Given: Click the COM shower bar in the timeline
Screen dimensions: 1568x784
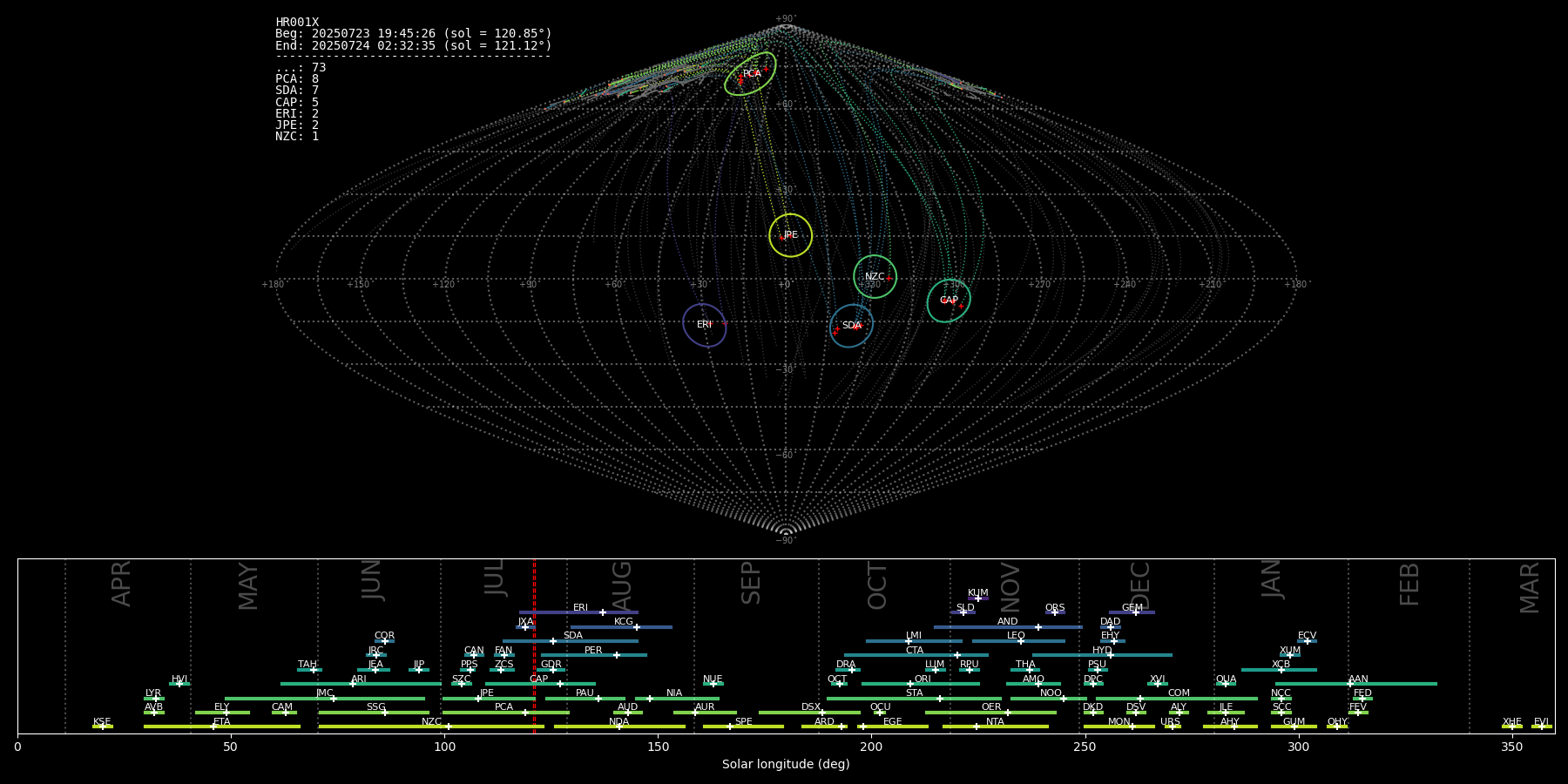Looking at the screenshot, I should [1177, 699].
